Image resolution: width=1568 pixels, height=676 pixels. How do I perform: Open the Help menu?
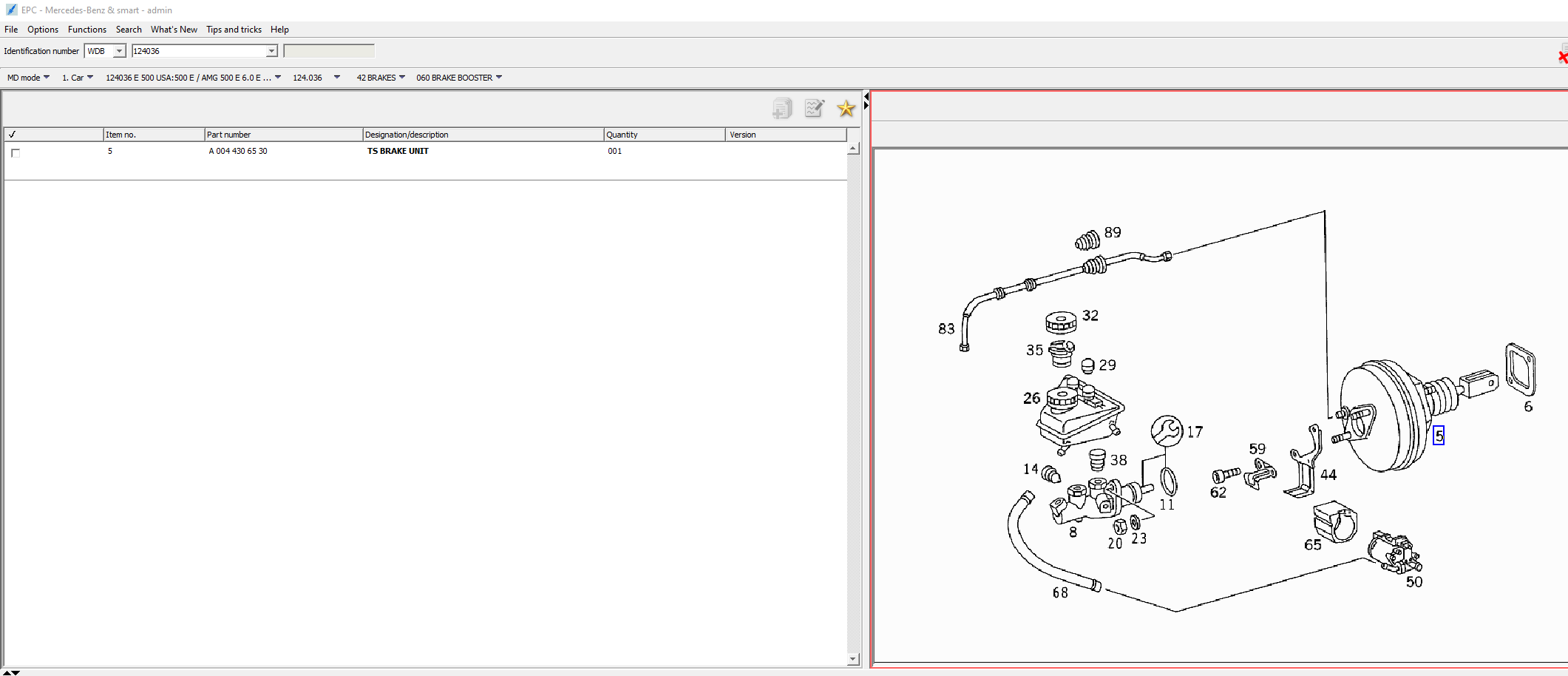click(x=279, y=30)
